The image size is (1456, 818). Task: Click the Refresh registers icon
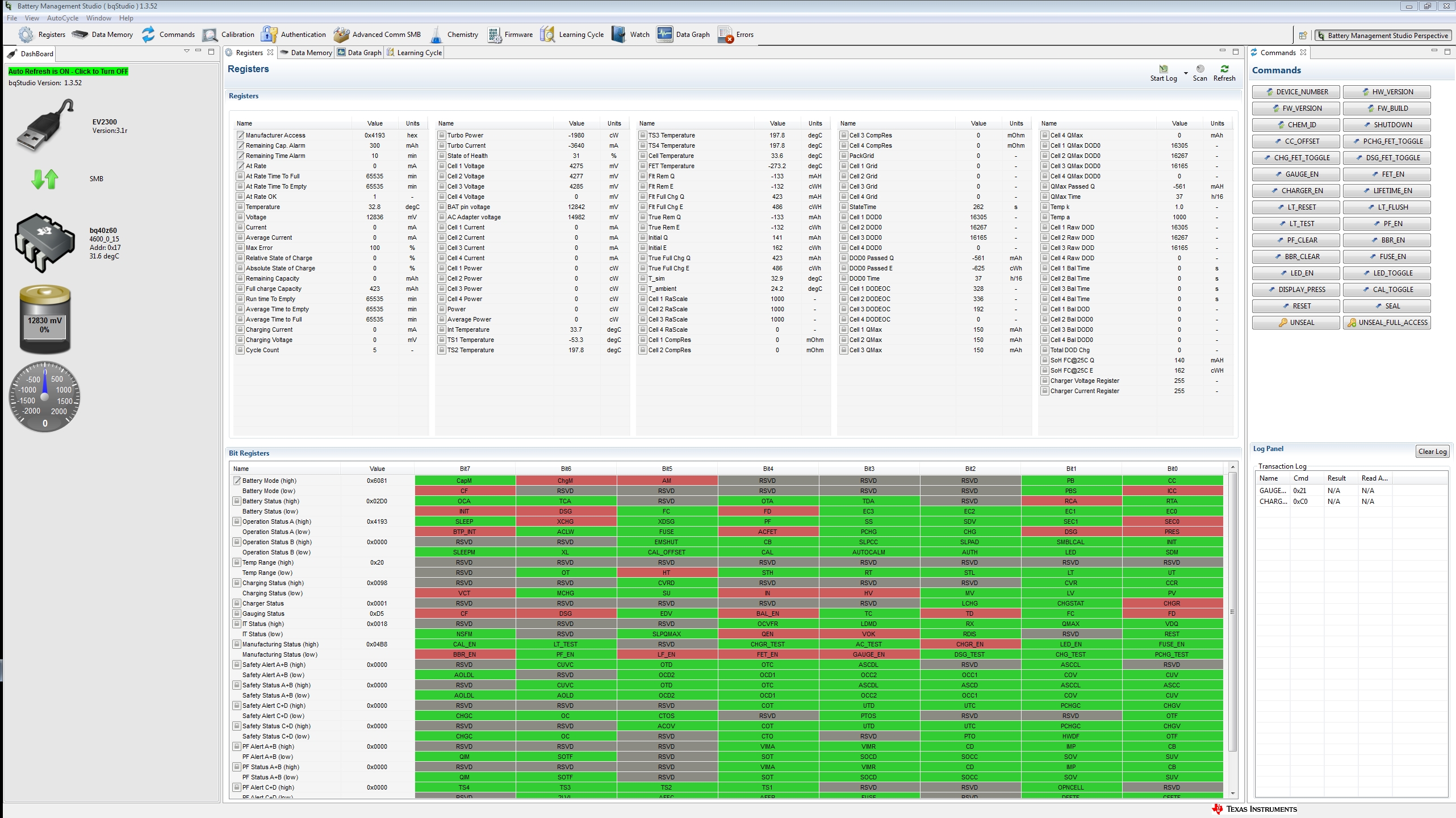point(1224,69)
